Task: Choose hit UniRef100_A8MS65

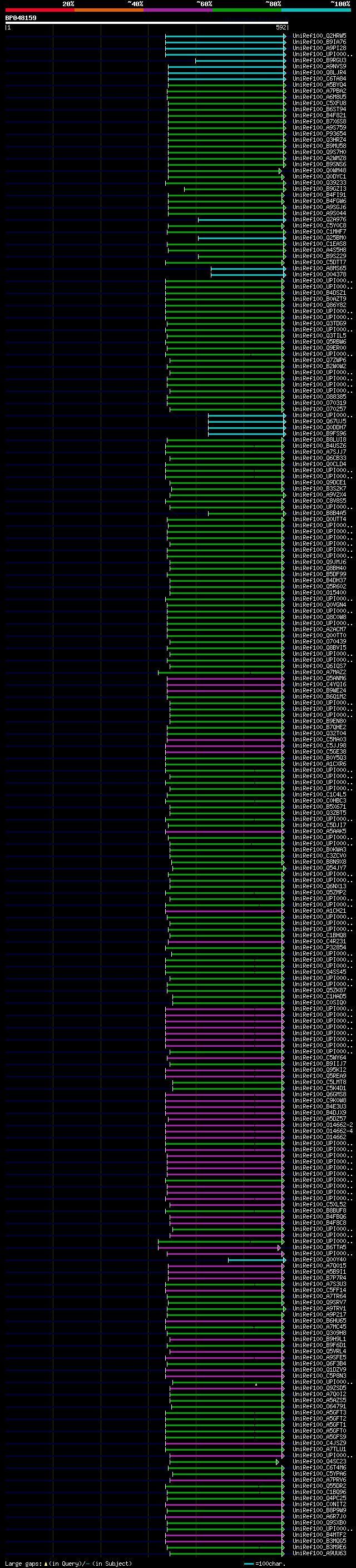Action: [319, 269]
